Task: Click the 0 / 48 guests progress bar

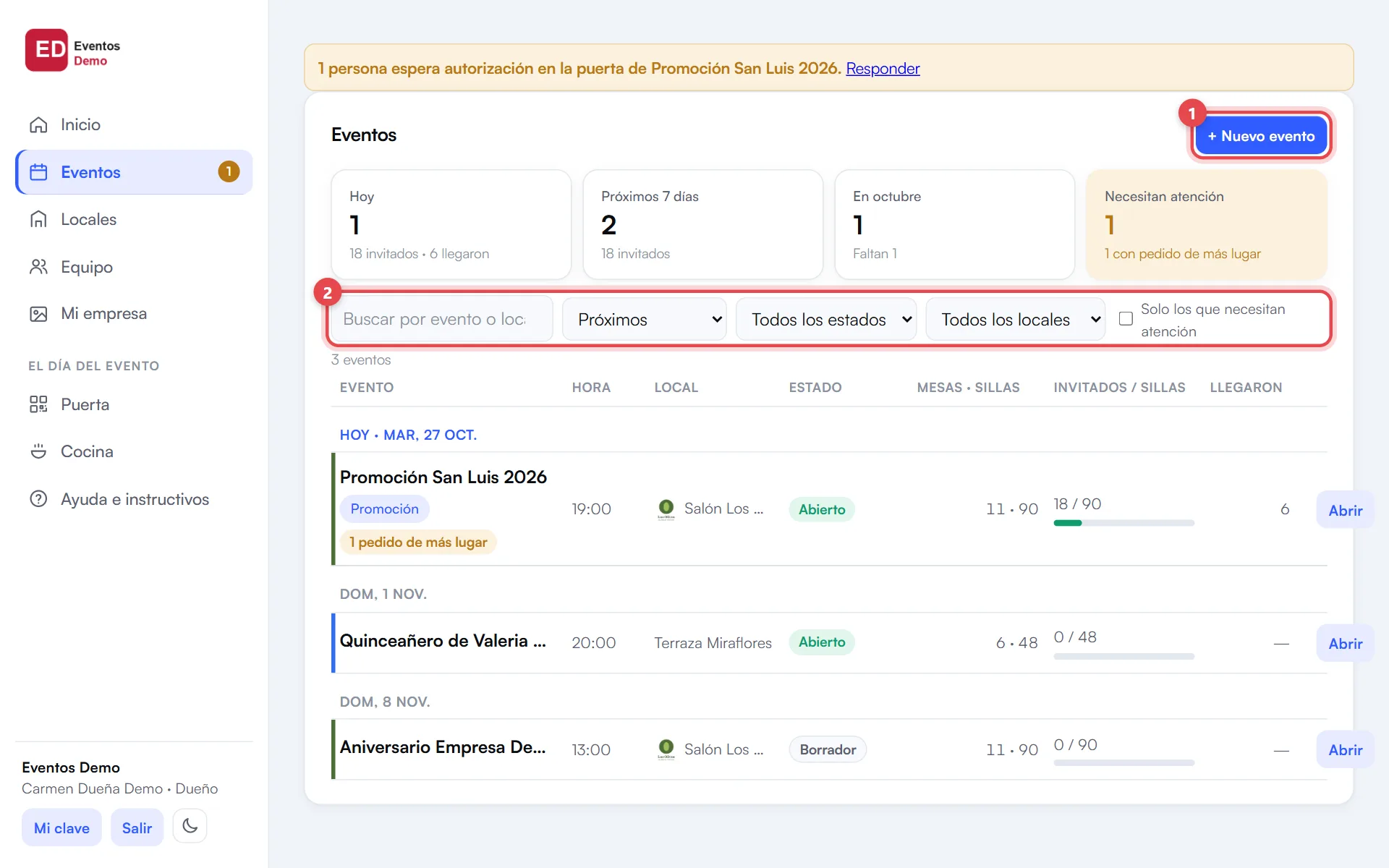Action: (x=1123, y=656)
